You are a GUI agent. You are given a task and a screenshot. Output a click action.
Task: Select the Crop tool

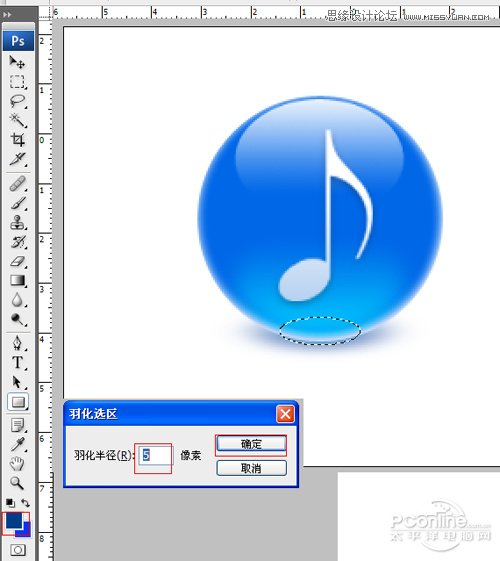point(17,140)
